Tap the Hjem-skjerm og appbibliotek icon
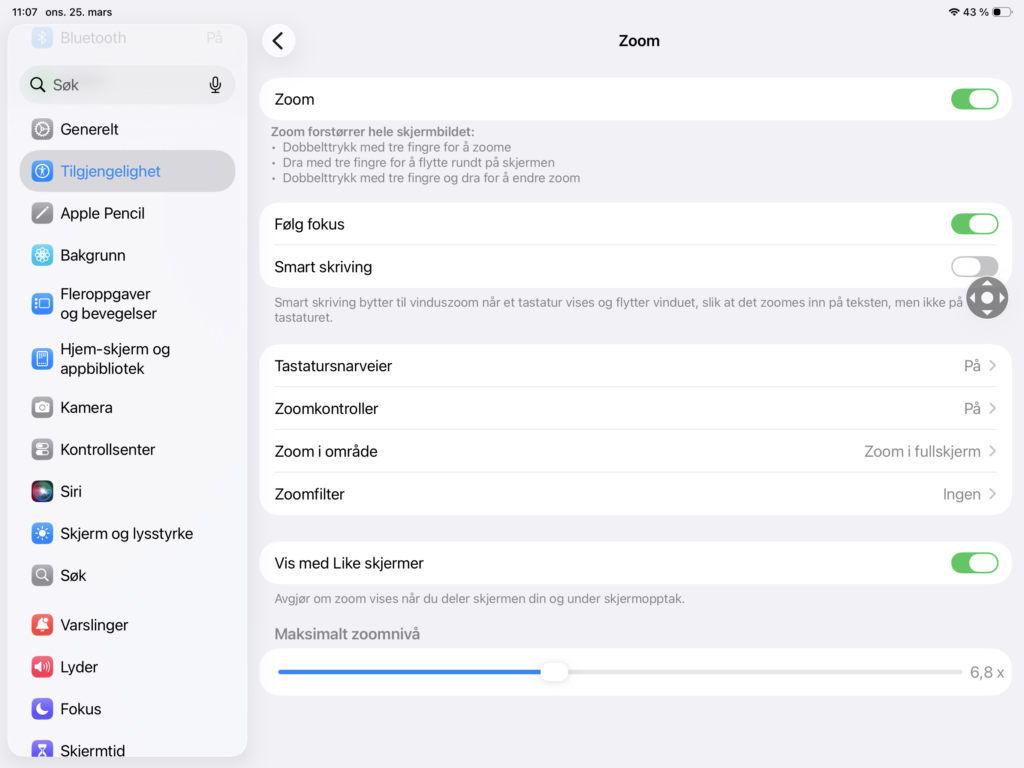 pyautogui.click(x=42, y=359)
